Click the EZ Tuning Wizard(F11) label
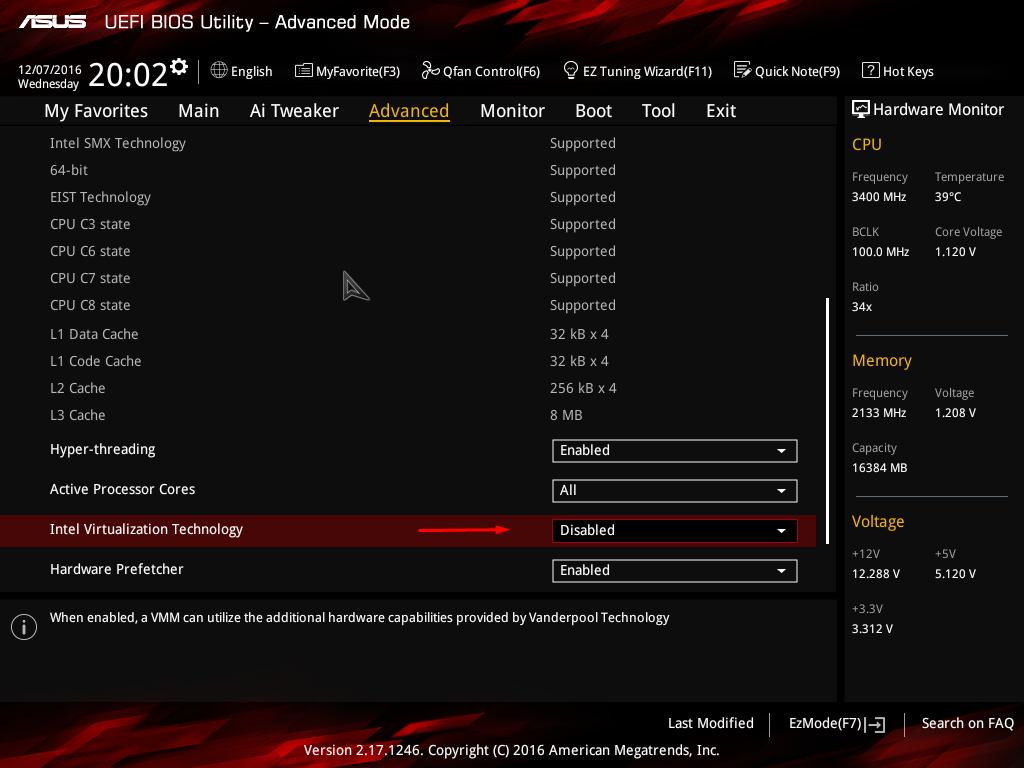Image resolution: width=1024 pixels, height=768 pixels. coord(647,71)
